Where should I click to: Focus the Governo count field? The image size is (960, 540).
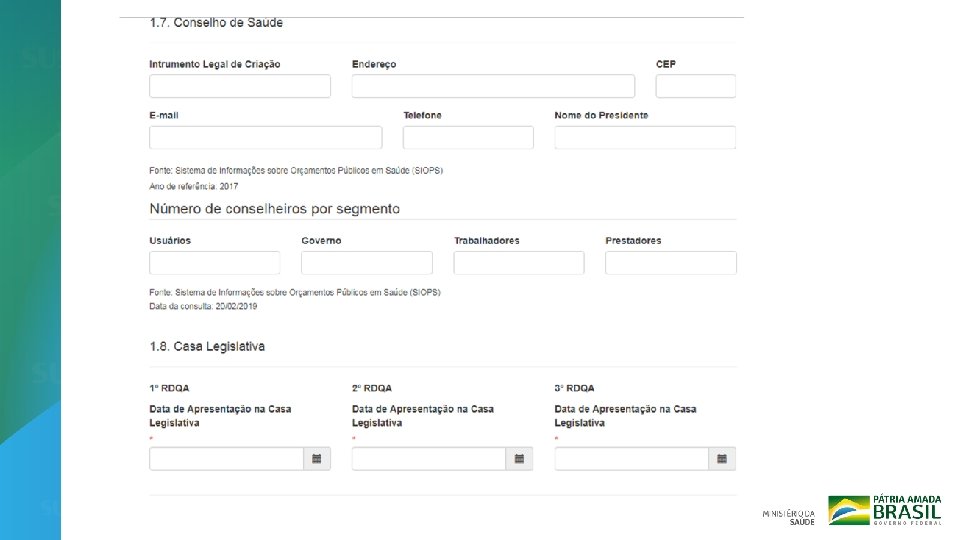click(x=367, y=263)
